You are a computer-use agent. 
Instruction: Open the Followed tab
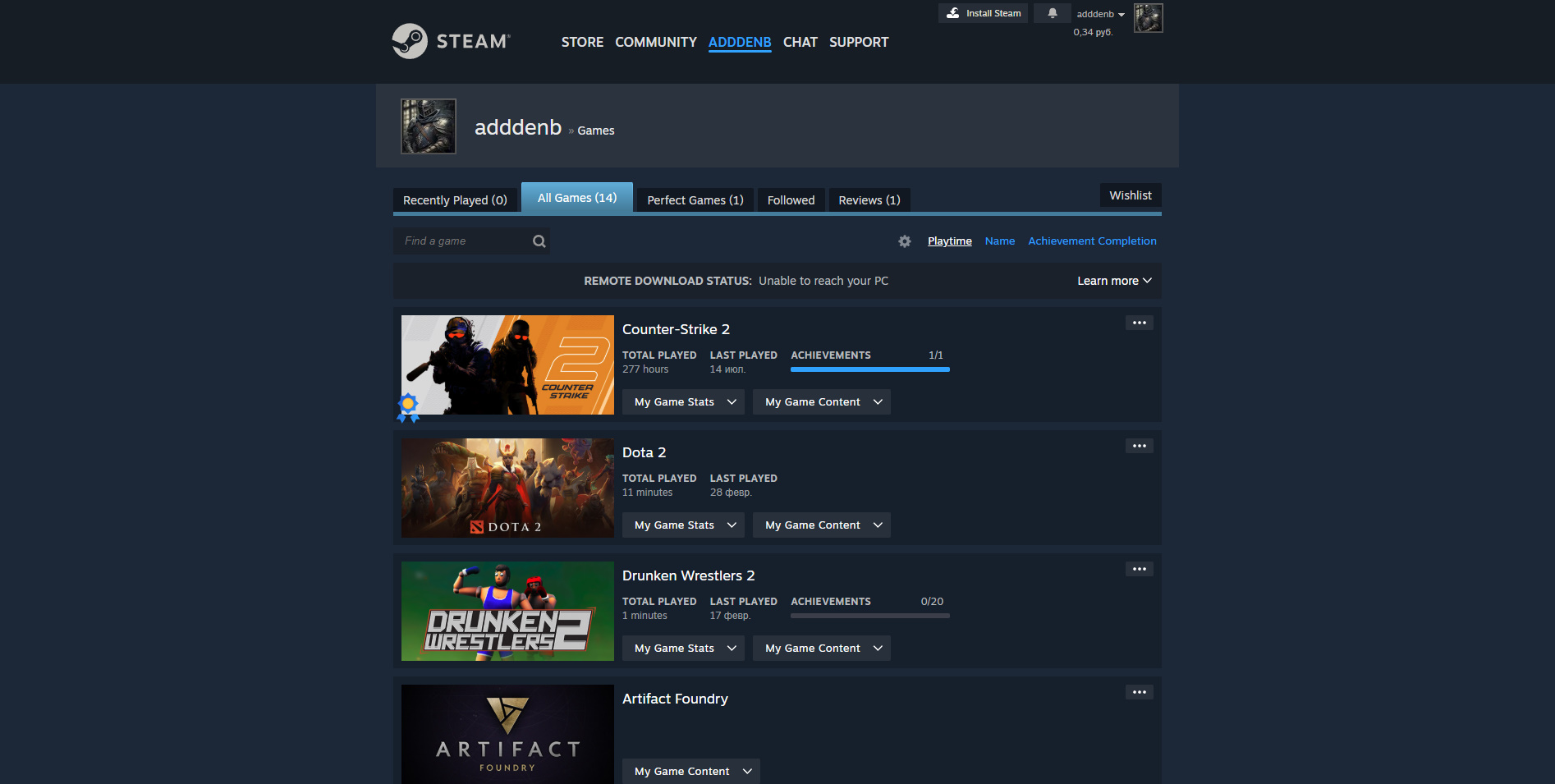(x=791, y=200)
